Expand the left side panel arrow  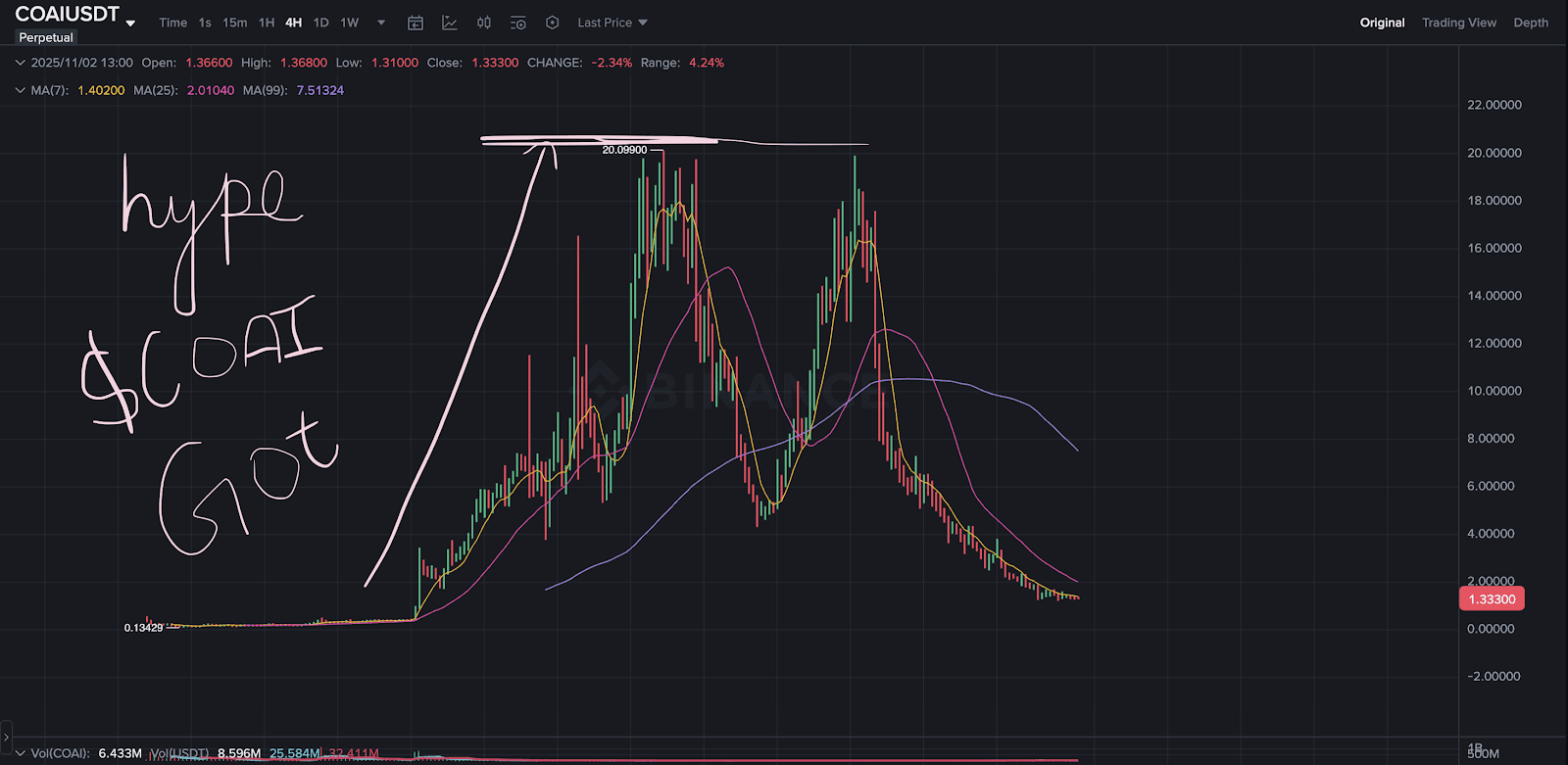pyautogui.click(x=6, y=736)
